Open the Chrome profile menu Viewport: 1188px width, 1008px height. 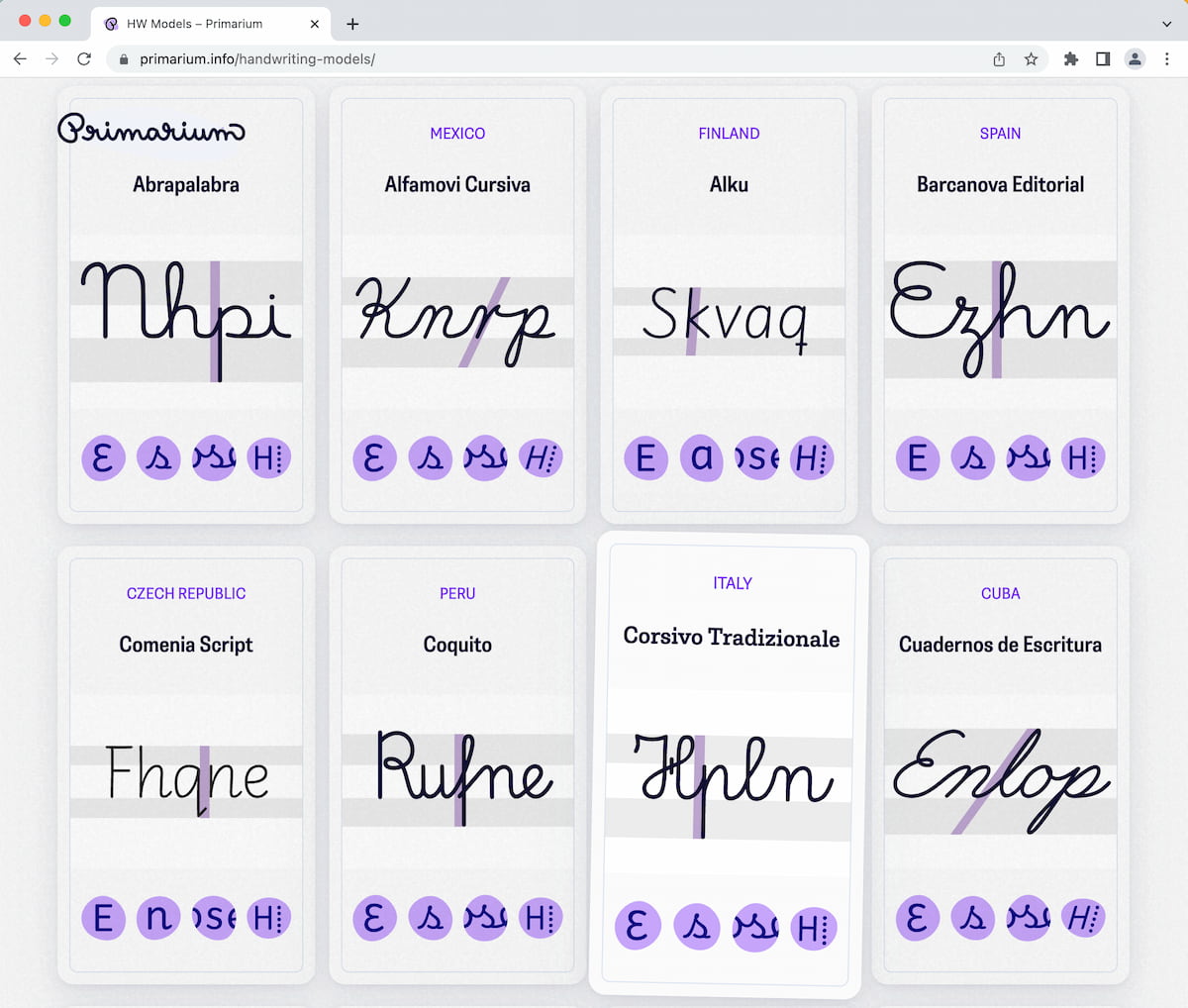click(1135, 59)
